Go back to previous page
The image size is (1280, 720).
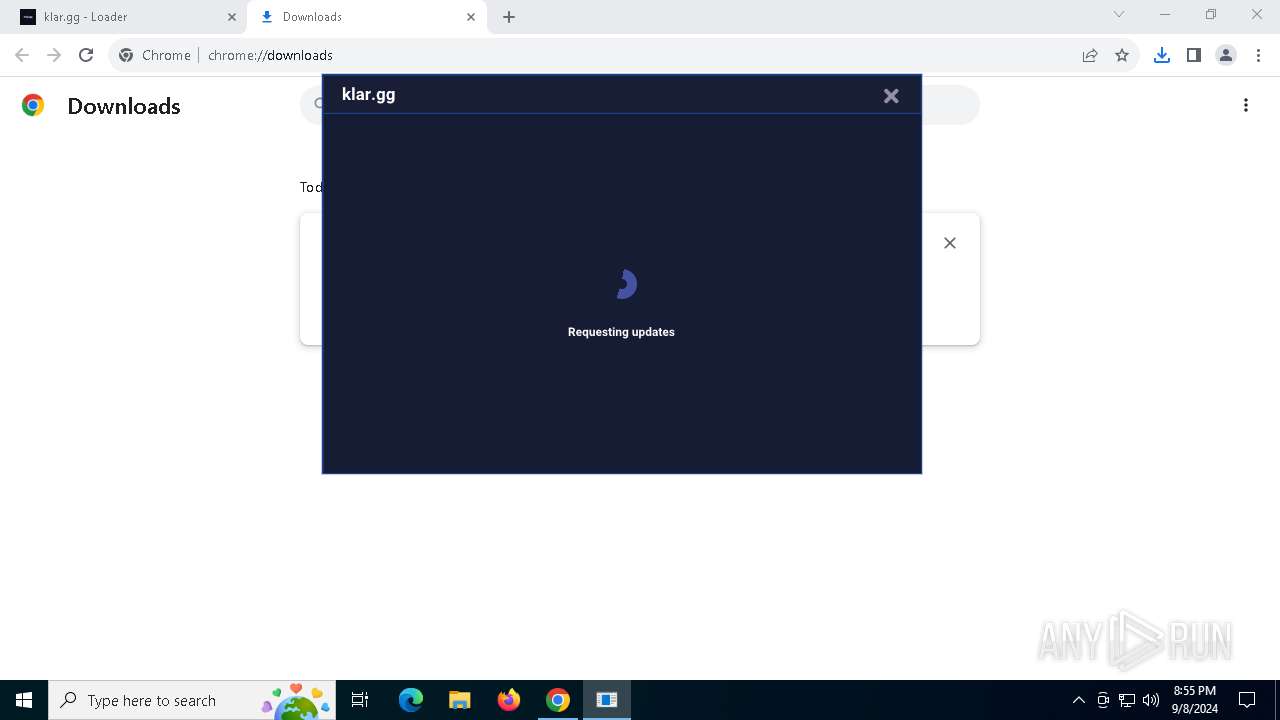(x=22, y=55)
